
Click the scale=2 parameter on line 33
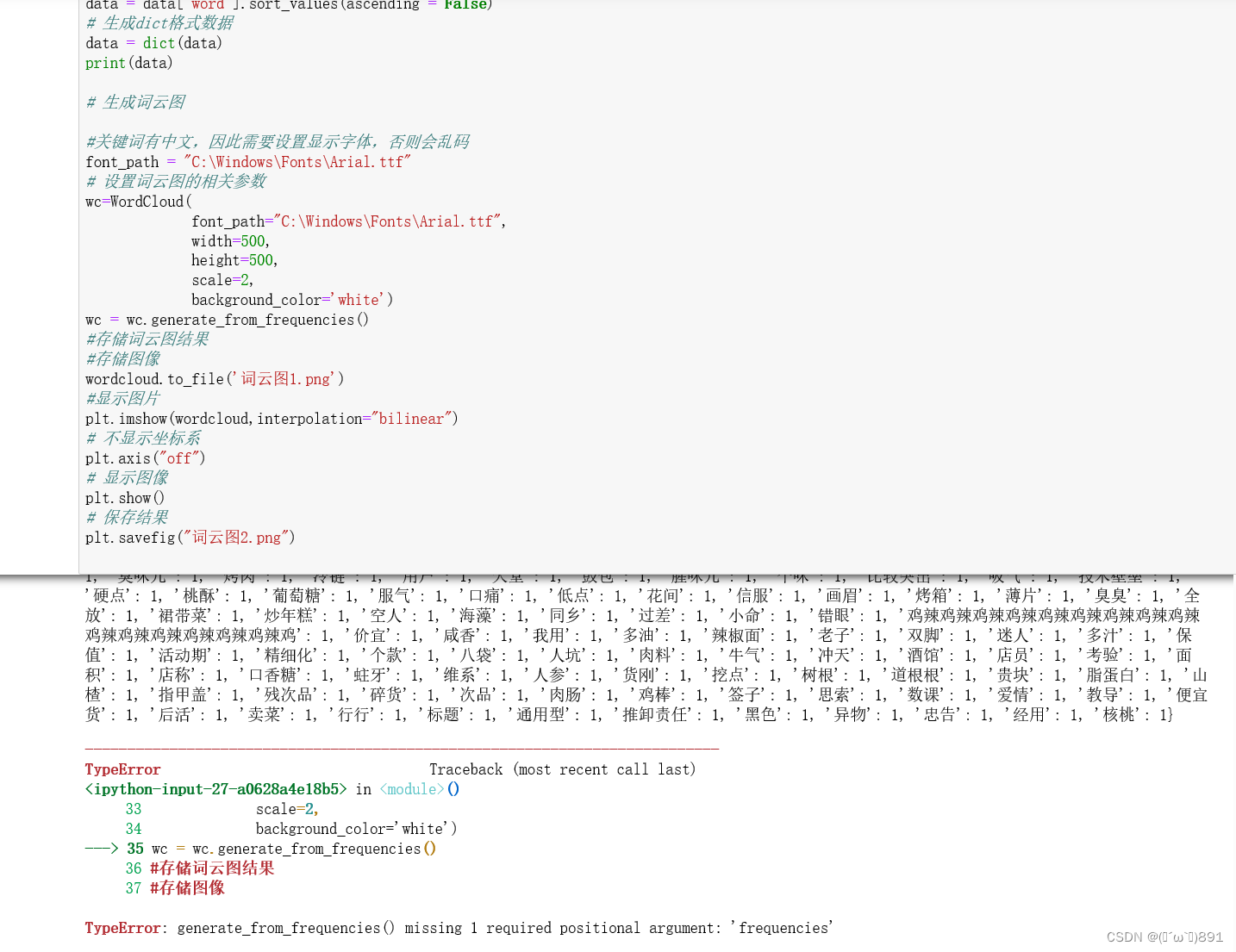pos(284,808)
